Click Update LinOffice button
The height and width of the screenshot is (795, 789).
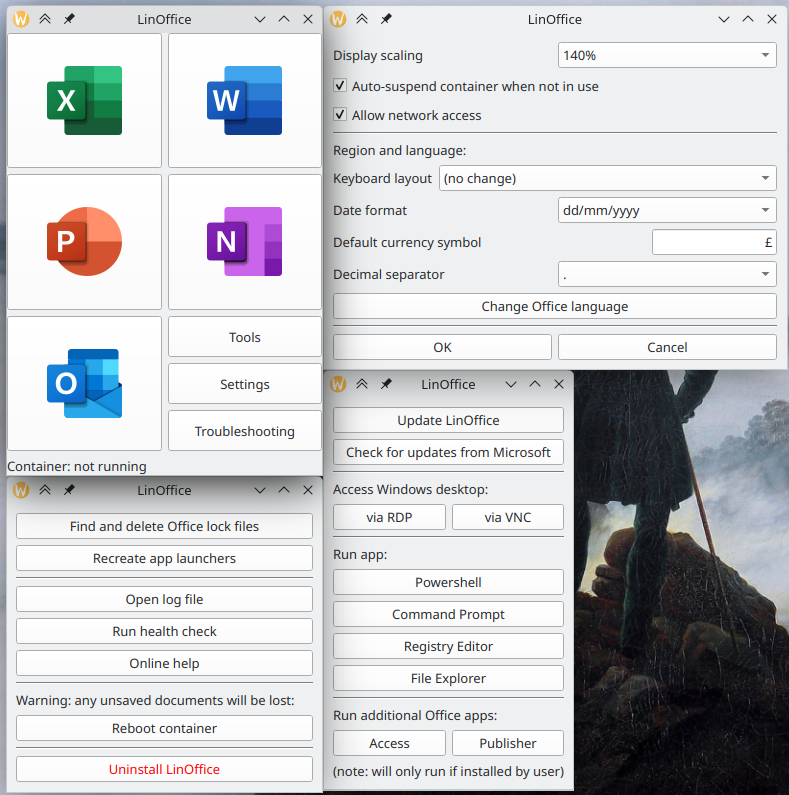pyautogui.click(x=448, y=420)
